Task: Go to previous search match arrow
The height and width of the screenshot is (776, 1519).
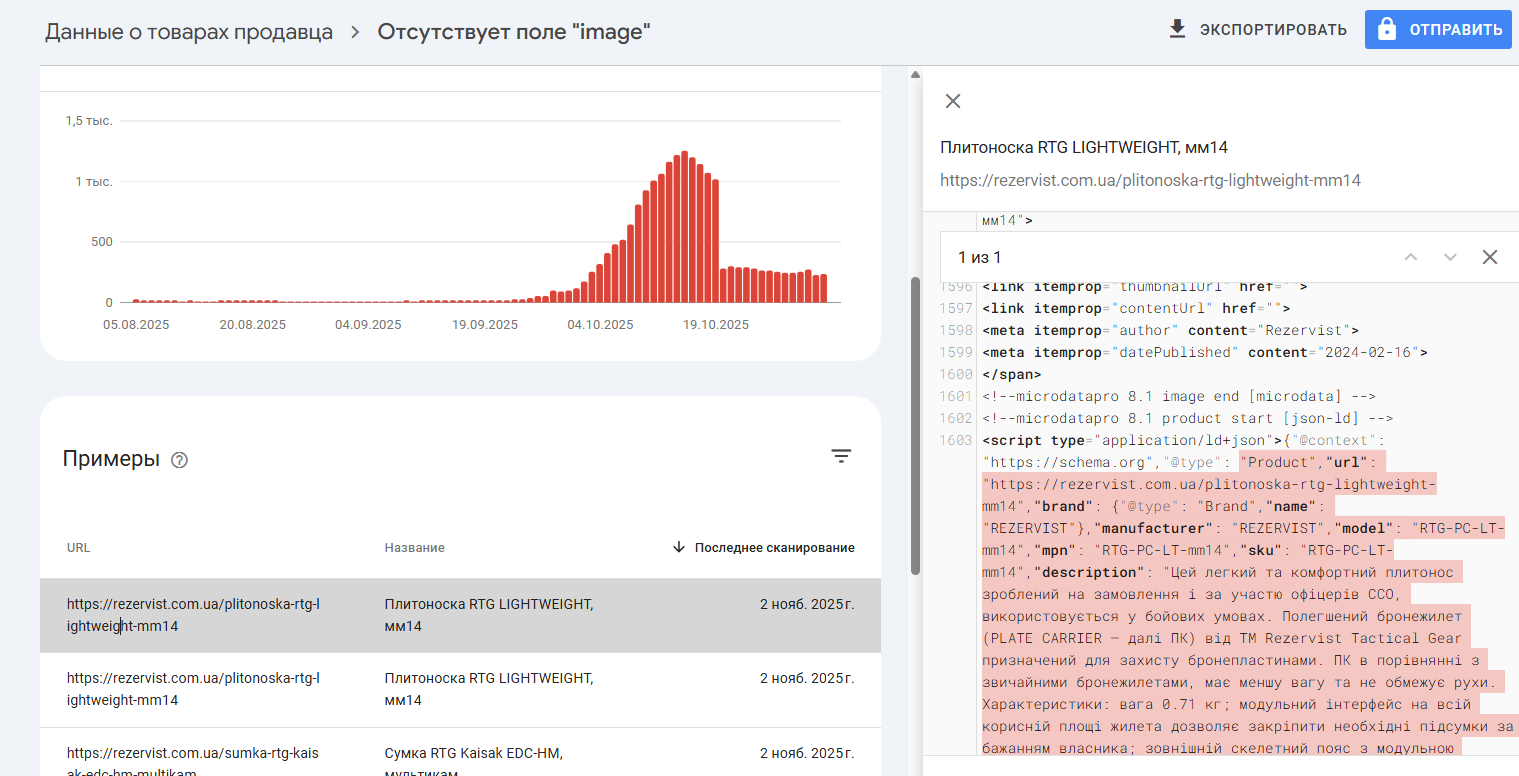Action: (1411, 257)
